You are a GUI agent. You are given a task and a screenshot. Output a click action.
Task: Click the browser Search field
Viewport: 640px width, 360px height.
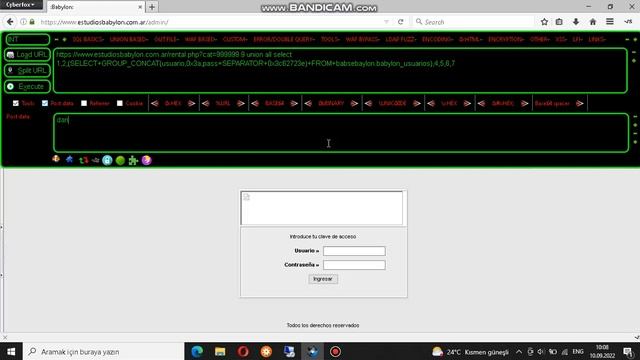[473, 22]
